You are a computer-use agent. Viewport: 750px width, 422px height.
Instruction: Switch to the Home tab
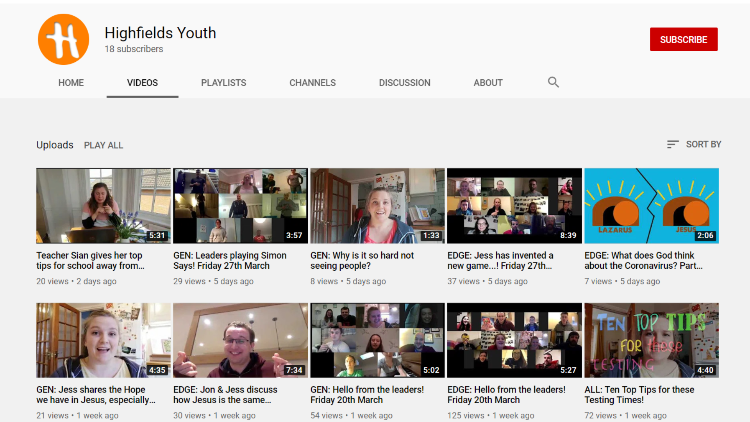coord(71,83)
